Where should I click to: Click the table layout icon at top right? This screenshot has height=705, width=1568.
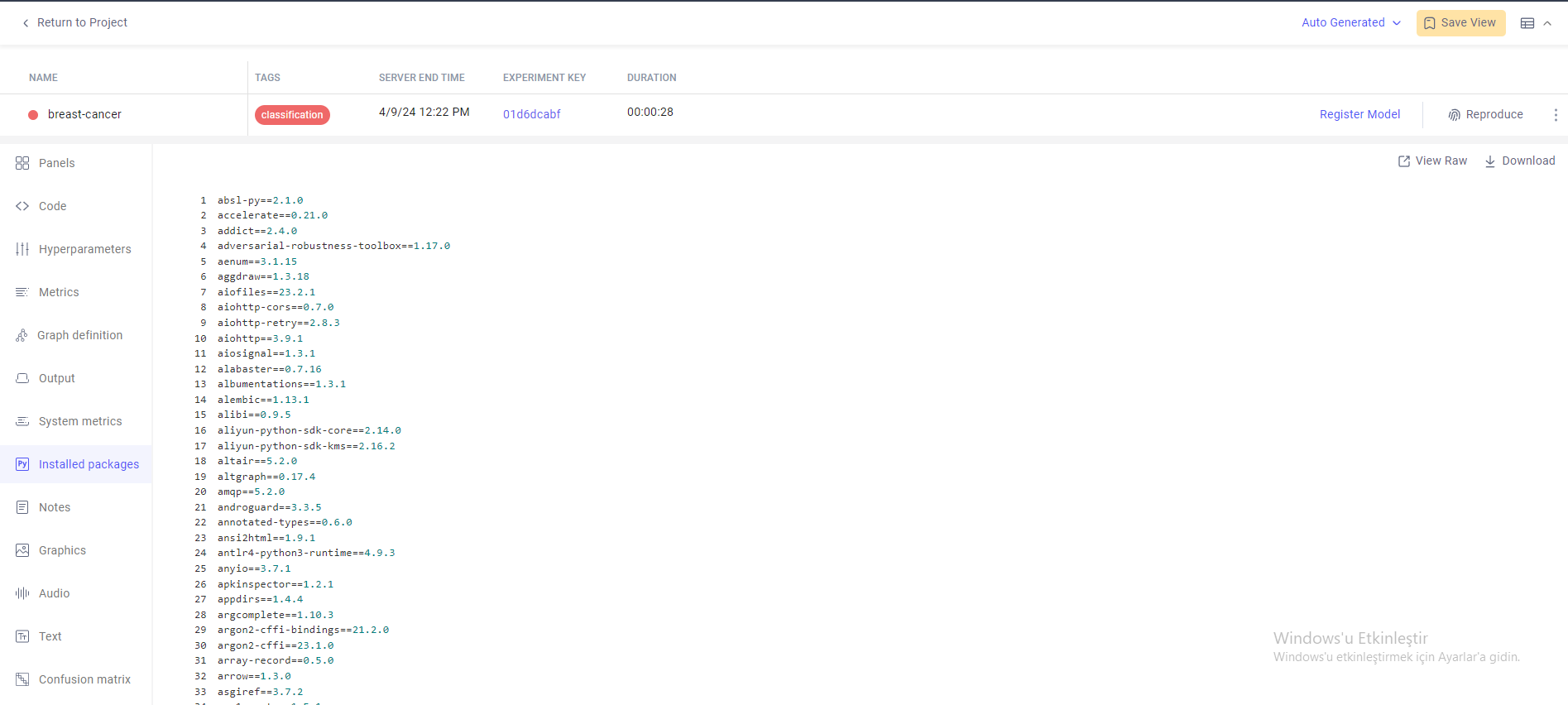tap(1527, 23)
